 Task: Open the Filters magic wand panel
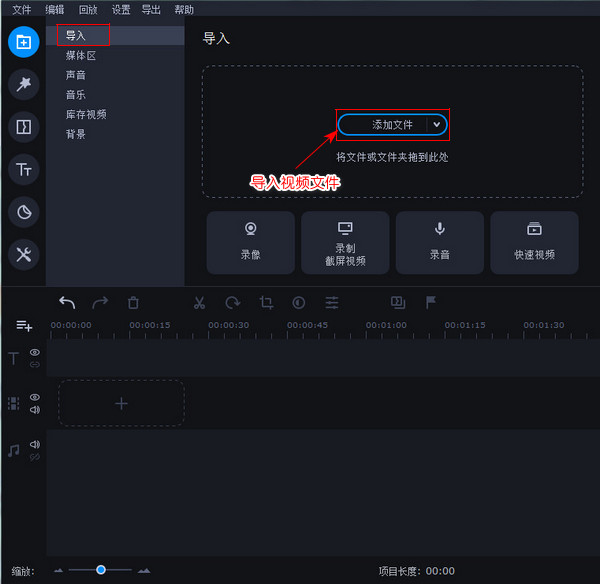point(23,85)
